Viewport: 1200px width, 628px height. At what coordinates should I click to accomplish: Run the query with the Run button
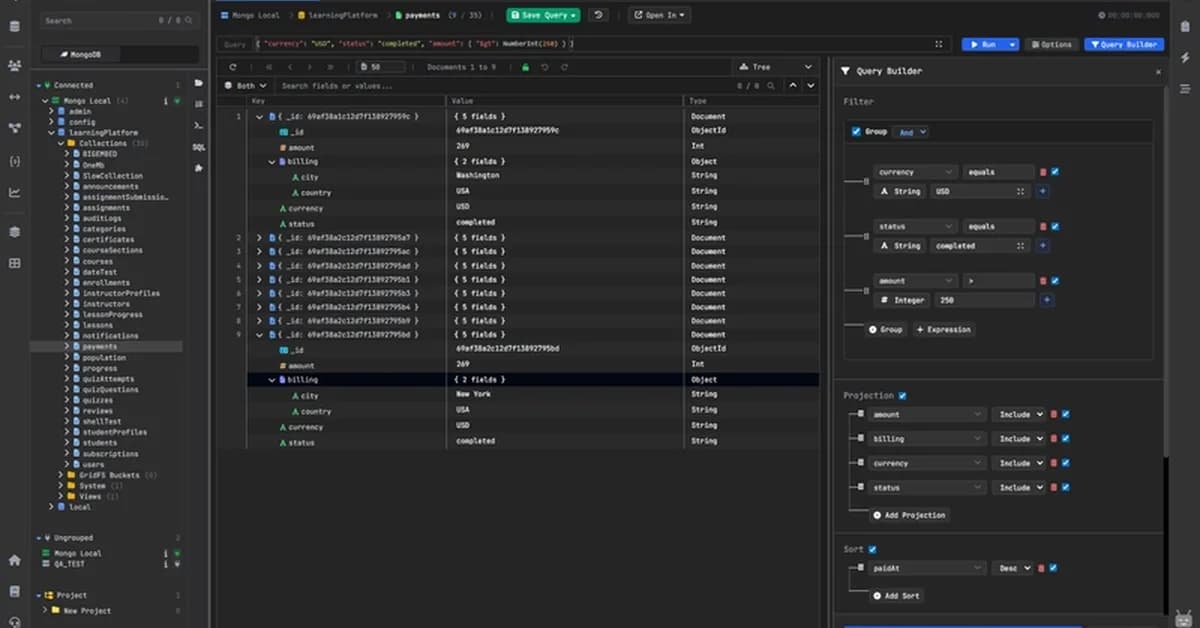coord(985,44)
